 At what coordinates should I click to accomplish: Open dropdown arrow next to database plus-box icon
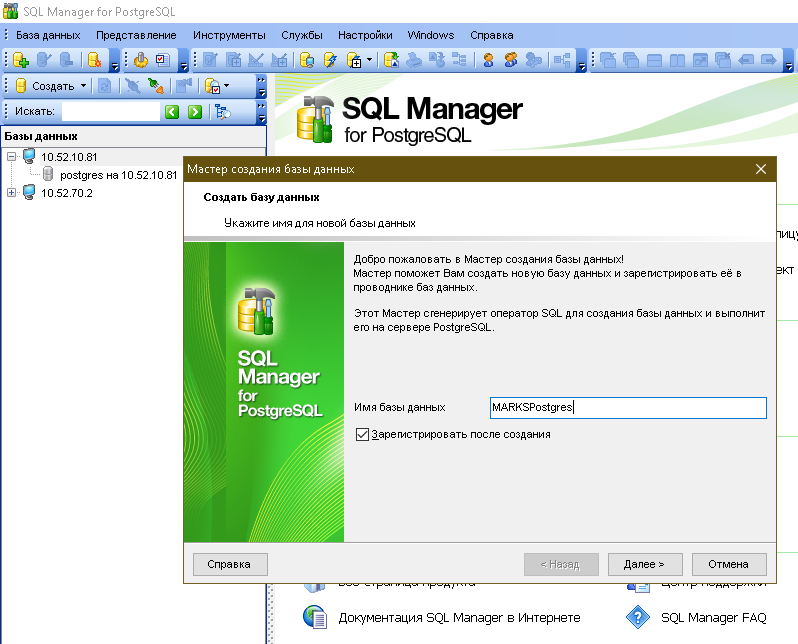click(x=369, y=60)
